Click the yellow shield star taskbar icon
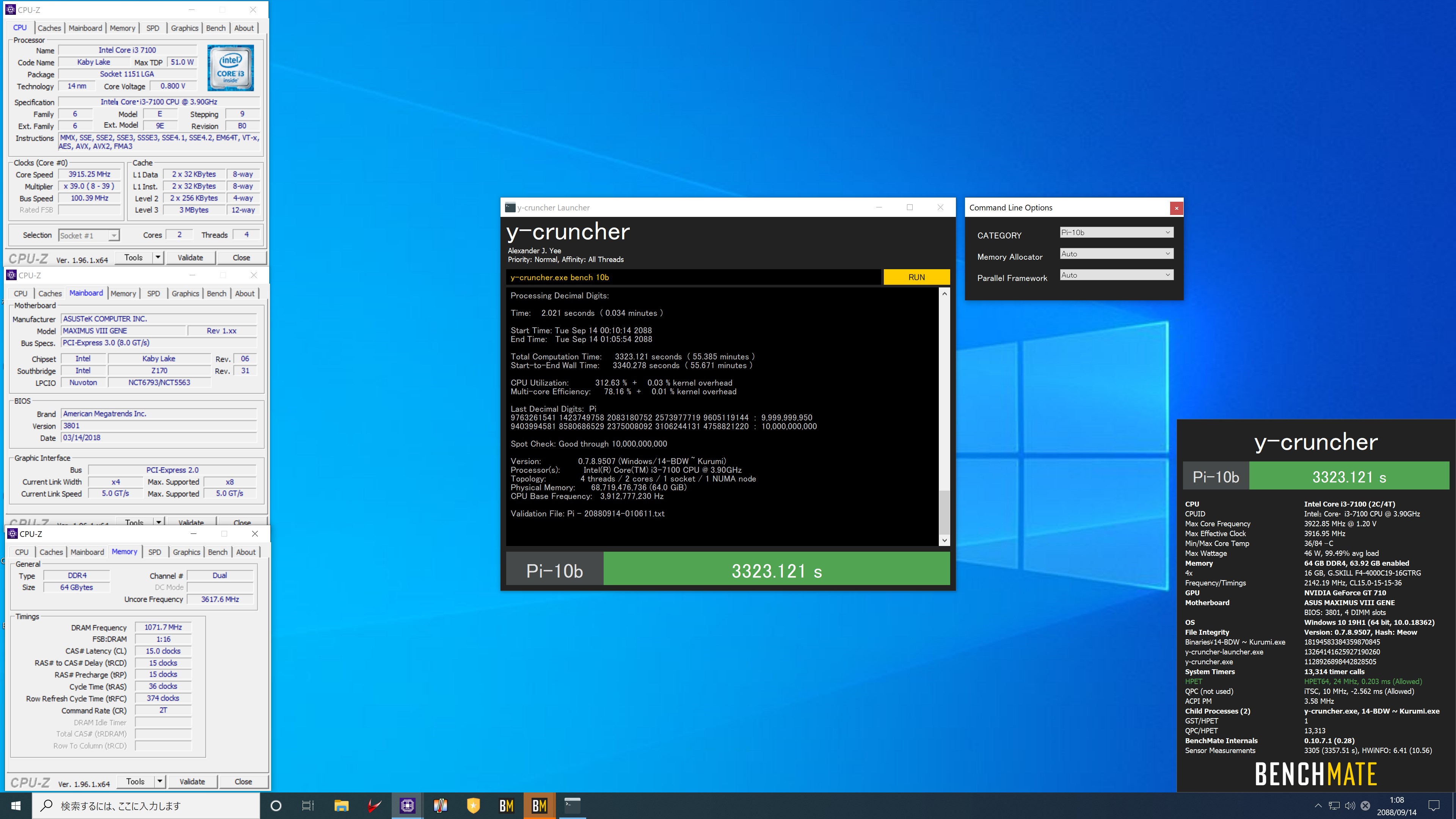This screenshot has width=1456, height=819. pyautogui.click(x=473, y=805)
